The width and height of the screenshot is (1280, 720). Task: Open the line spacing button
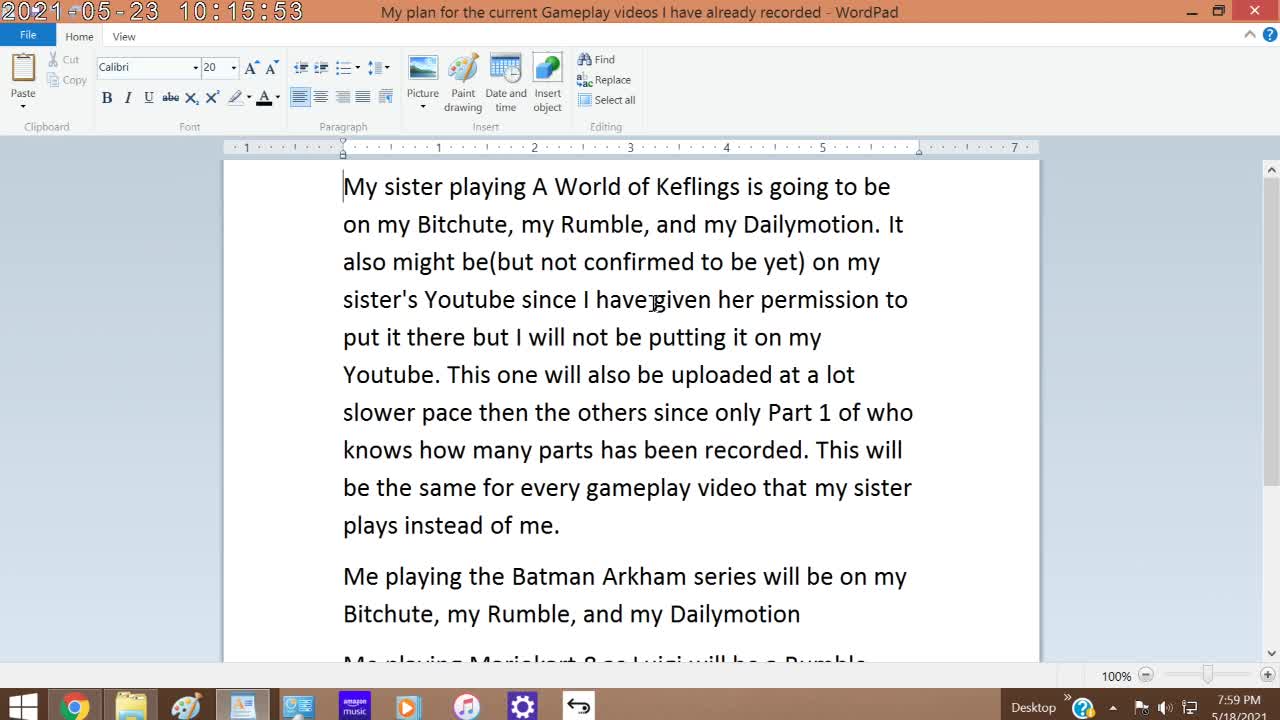(x=375, y=67)
